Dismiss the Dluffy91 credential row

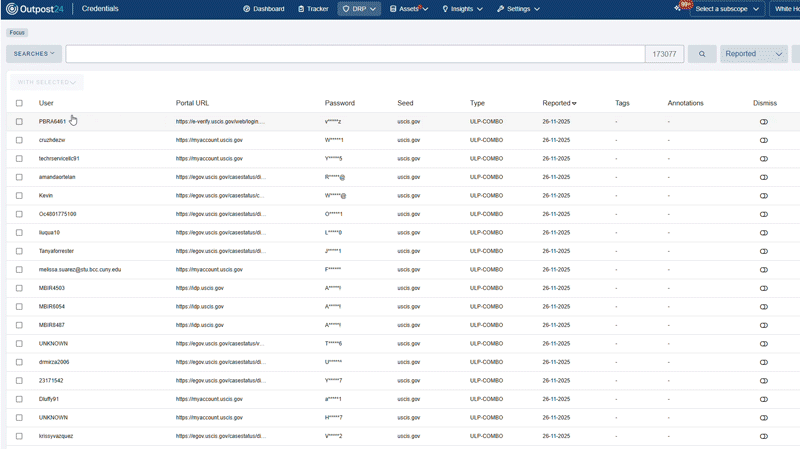pyautogui.click(x=763, y=399)
